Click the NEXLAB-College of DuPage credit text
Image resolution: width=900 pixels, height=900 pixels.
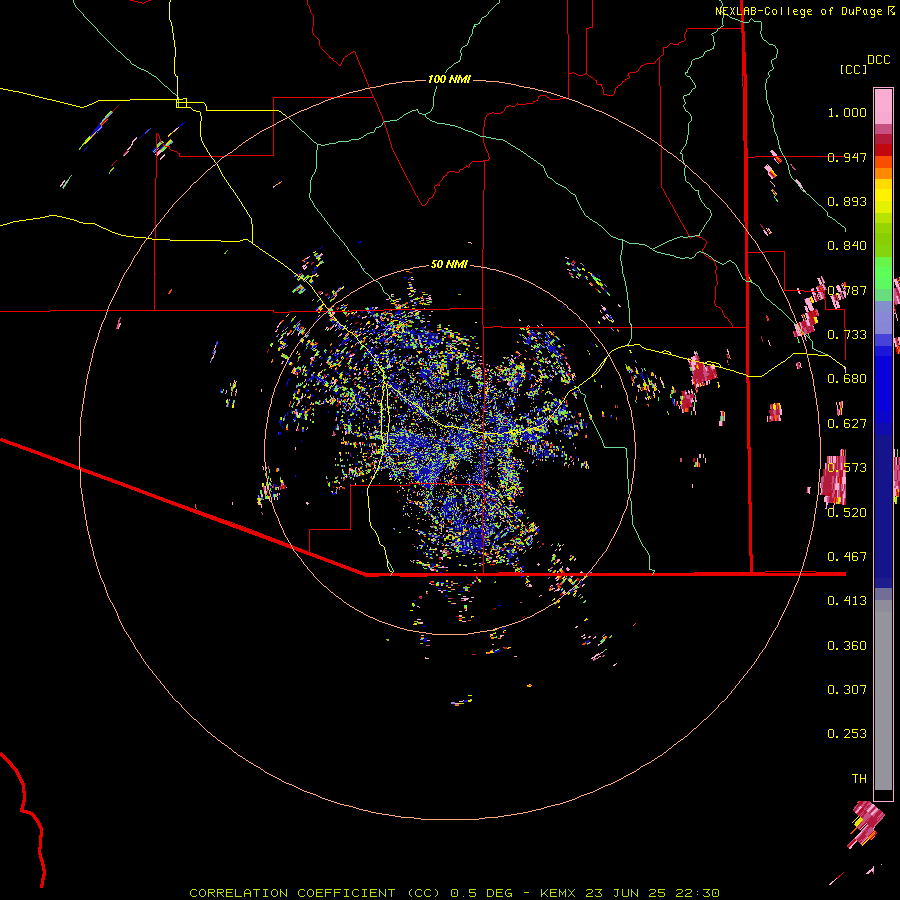798,11
